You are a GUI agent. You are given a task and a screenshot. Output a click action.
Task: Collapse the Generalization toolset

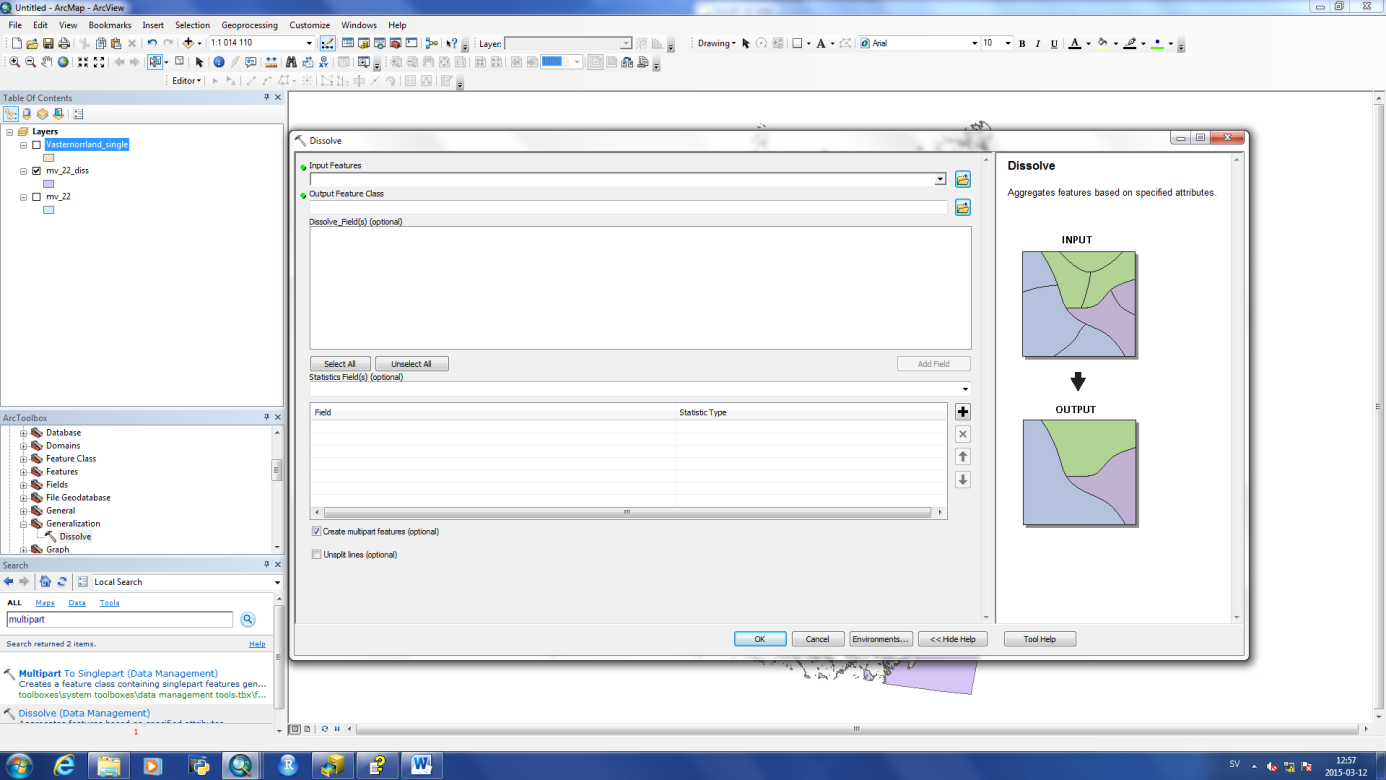[x=23, y=524]
